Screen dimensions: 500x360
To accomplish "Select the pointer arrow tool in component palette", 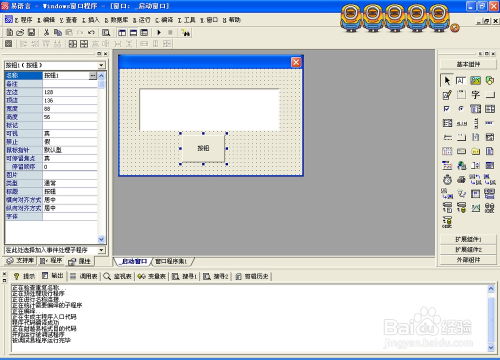I will [447, 80].
